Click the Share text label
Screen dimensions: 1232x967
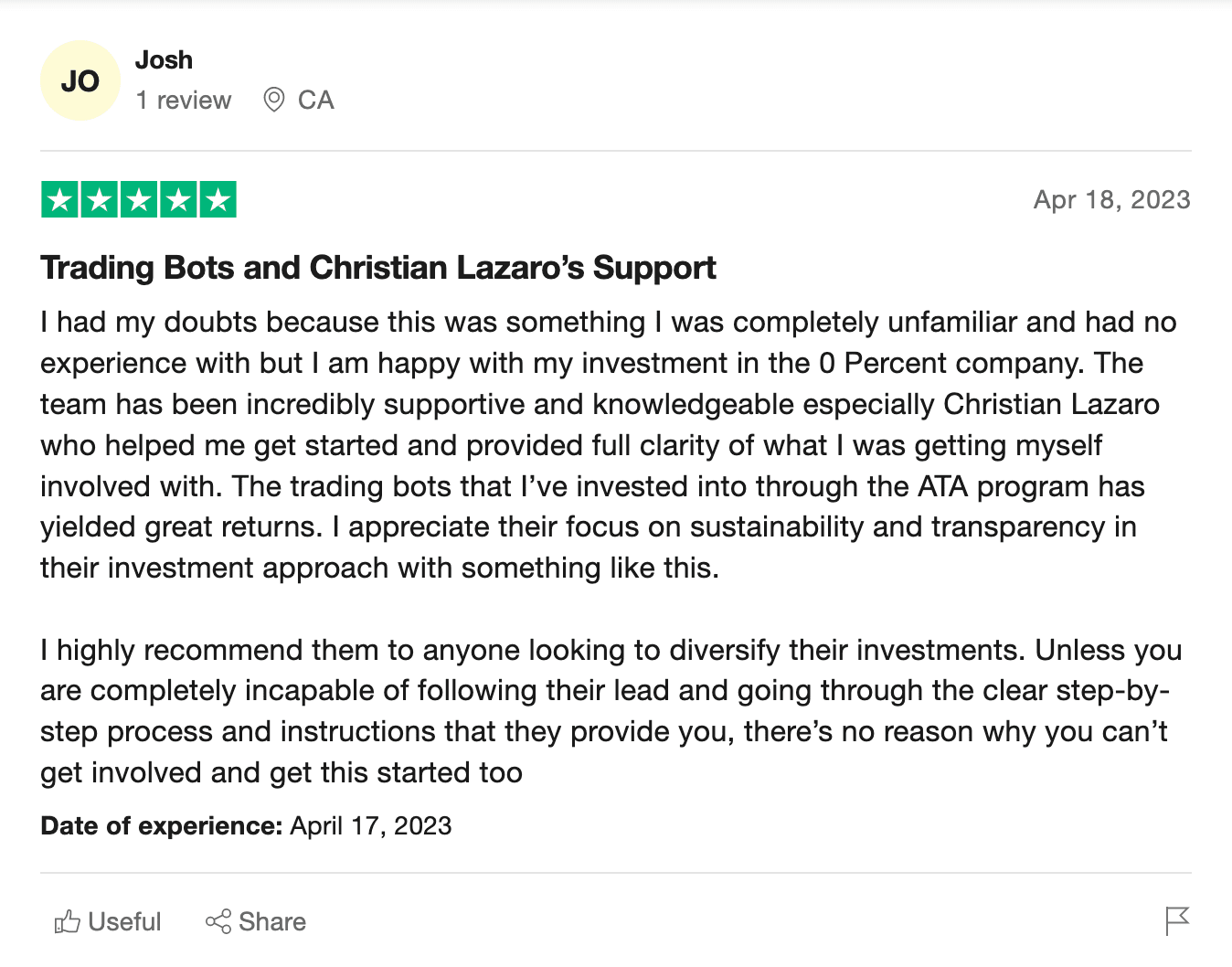point(272,921)
